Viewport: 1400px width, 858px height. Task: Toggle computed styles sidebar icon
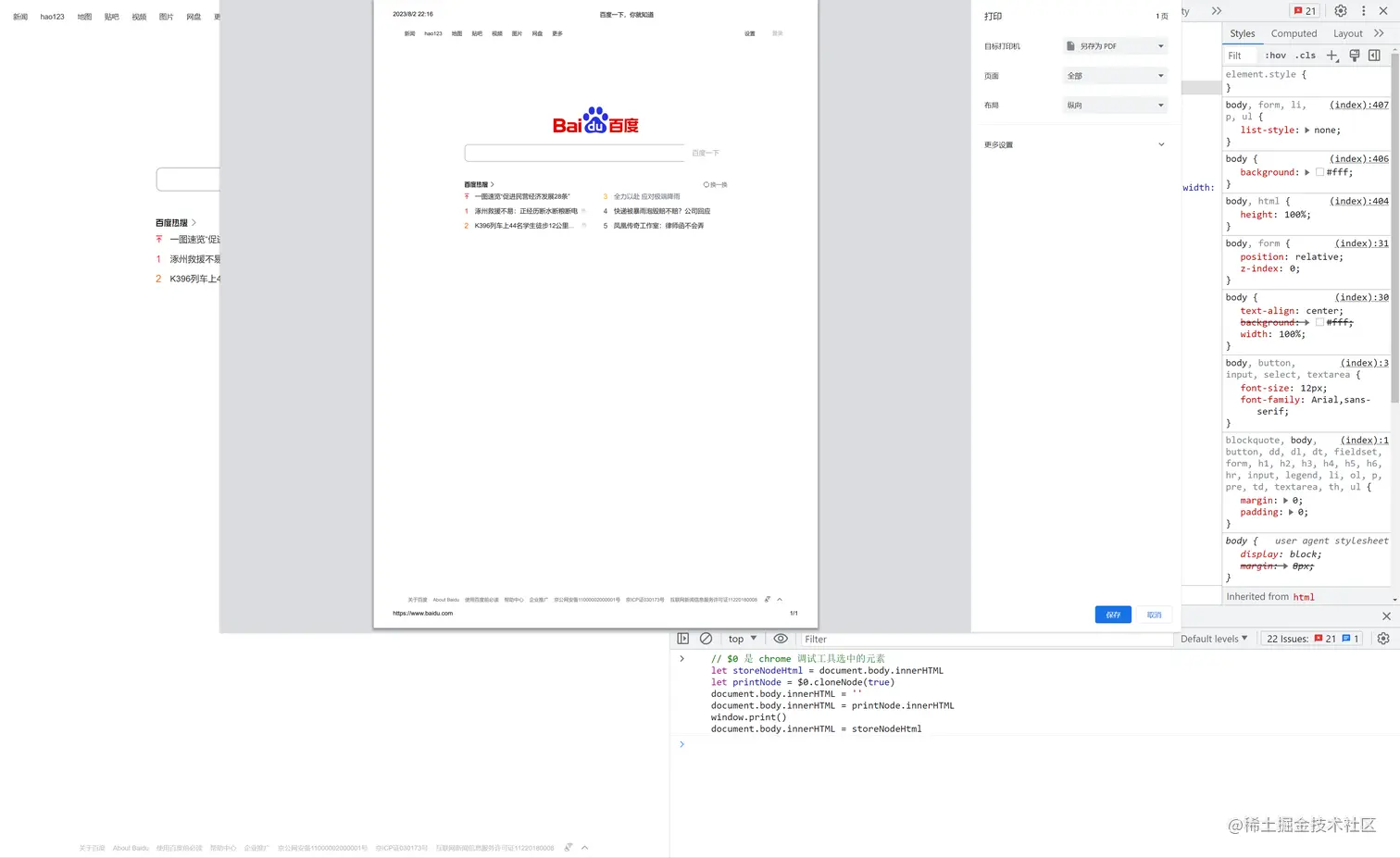pos(1374,56)
